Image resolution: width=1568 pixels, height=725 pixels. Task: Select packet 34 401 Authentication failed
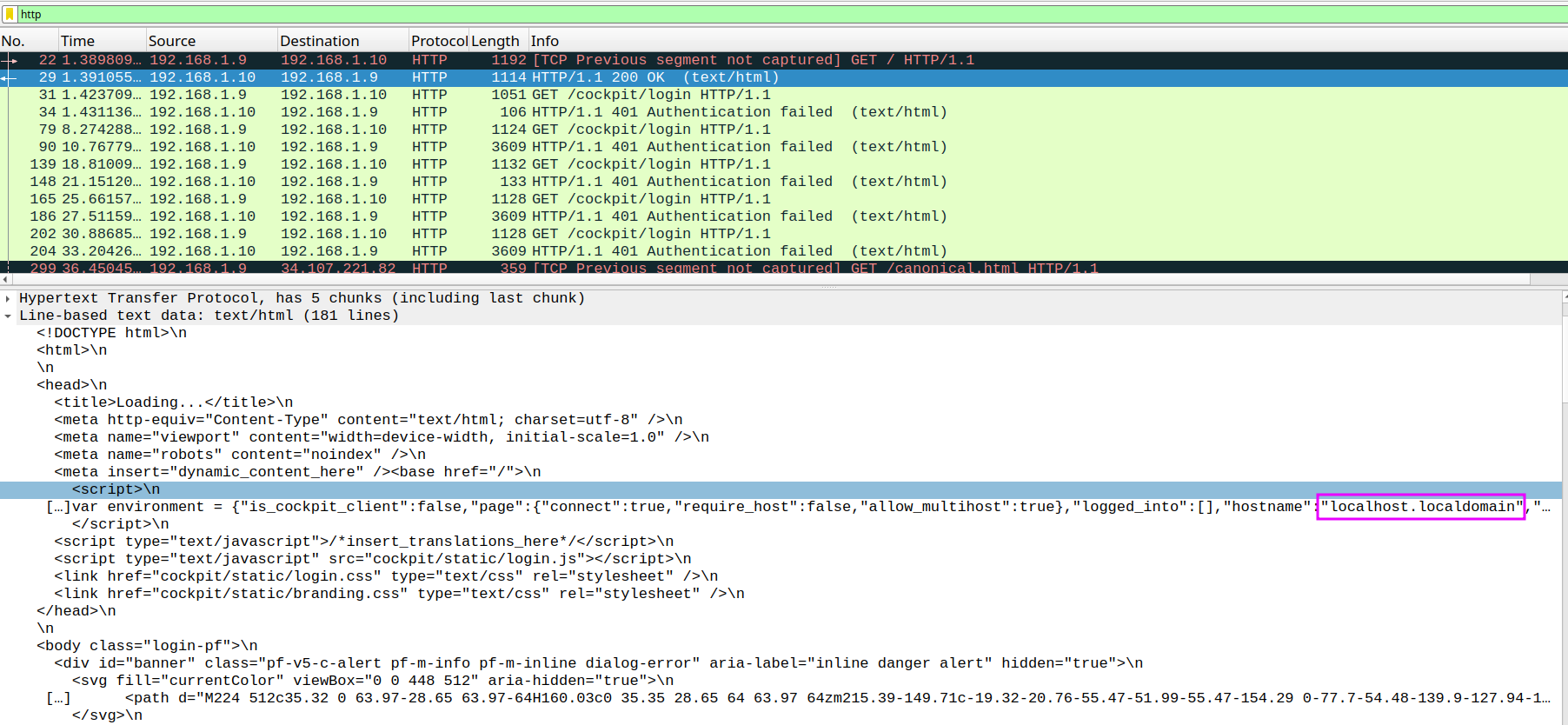(x=784, y=112)
